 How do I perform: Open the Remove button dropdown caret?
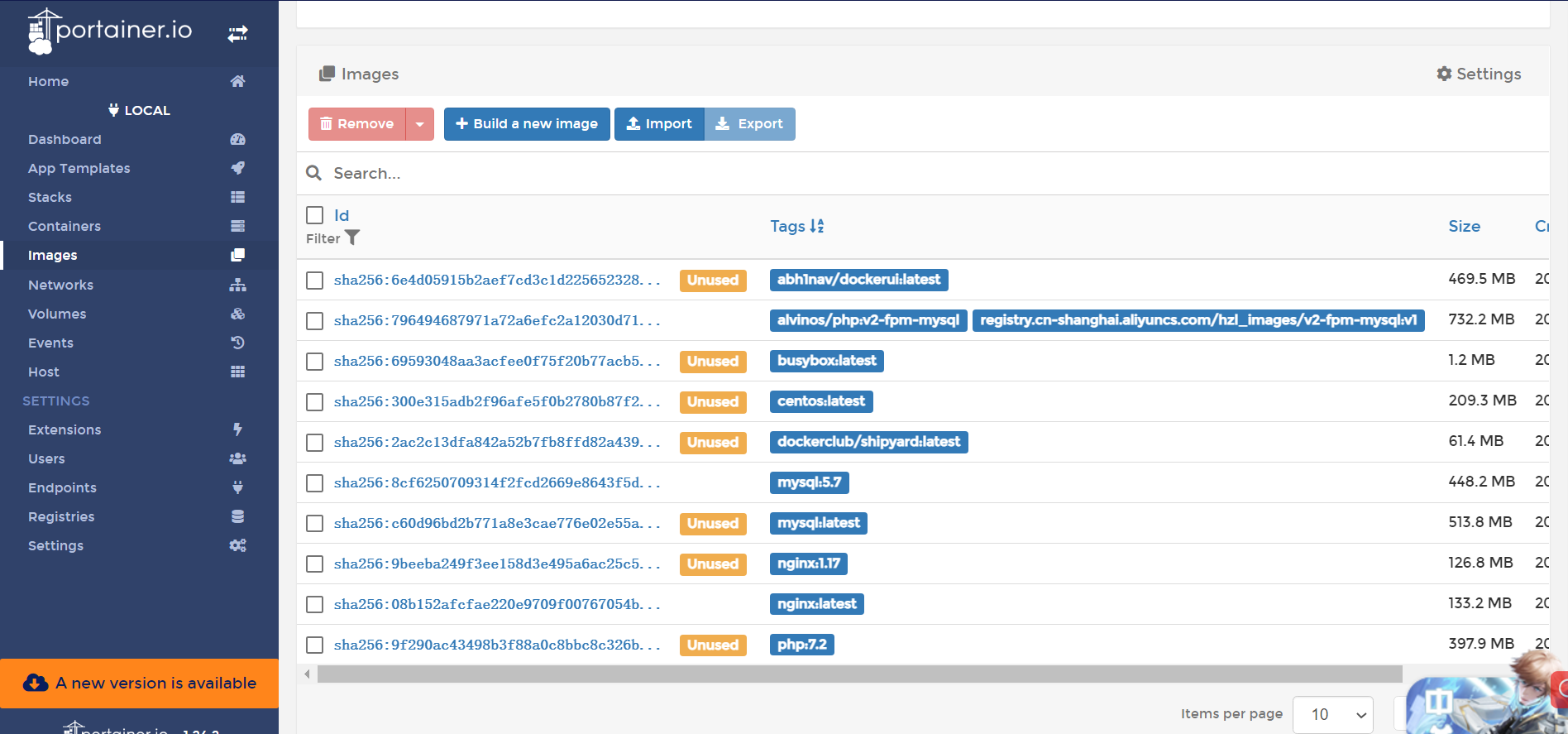point(420,124)
